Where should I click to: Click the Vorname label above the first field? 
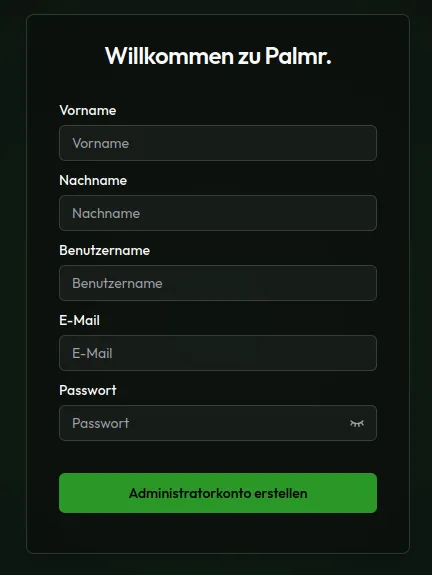88,110
